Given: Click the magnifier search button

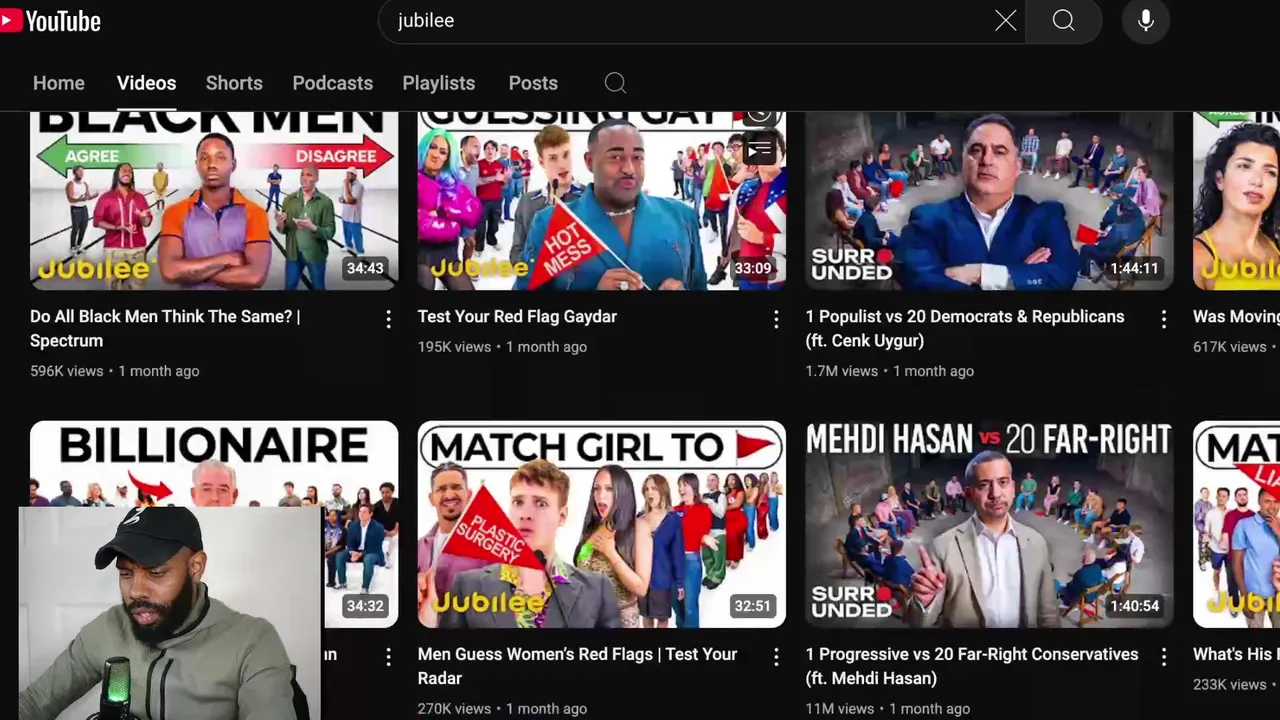Looking at the screenshot, I should tap(1063, 21).
